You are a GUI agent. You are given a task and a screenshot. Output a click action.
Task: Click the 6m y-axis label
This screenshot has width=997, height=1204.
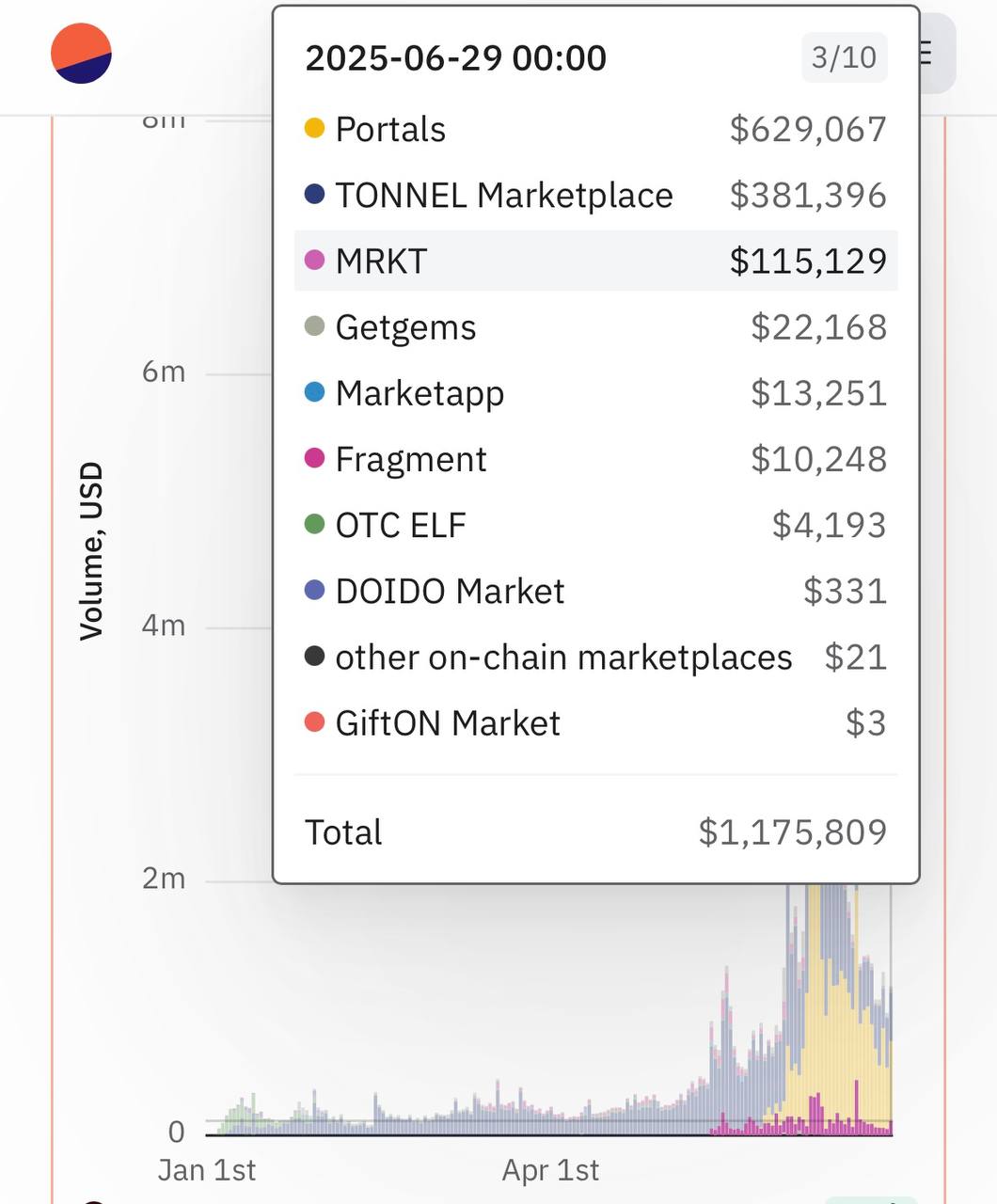[164, 372]
